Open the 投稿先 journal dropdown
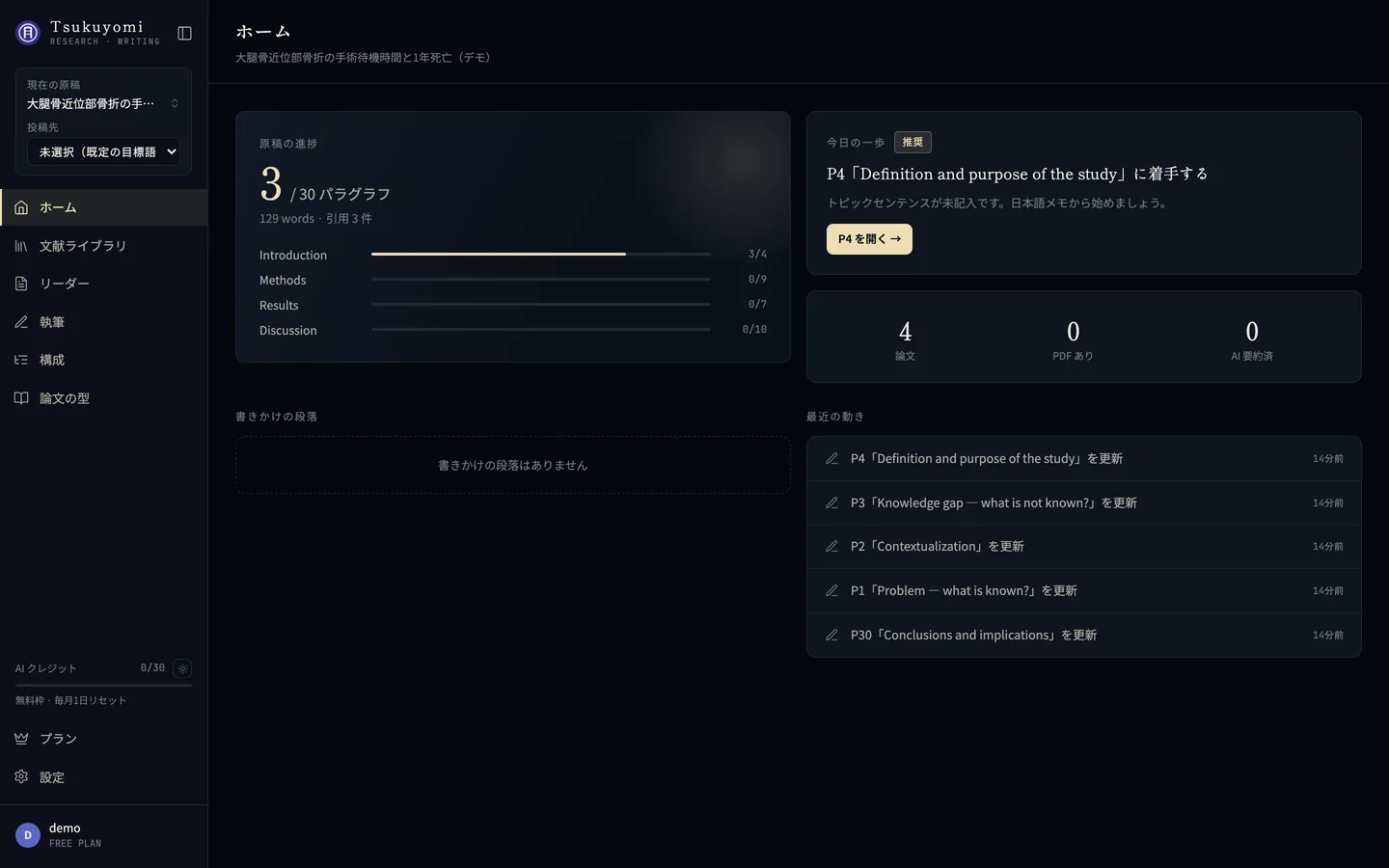 [103, 151]
